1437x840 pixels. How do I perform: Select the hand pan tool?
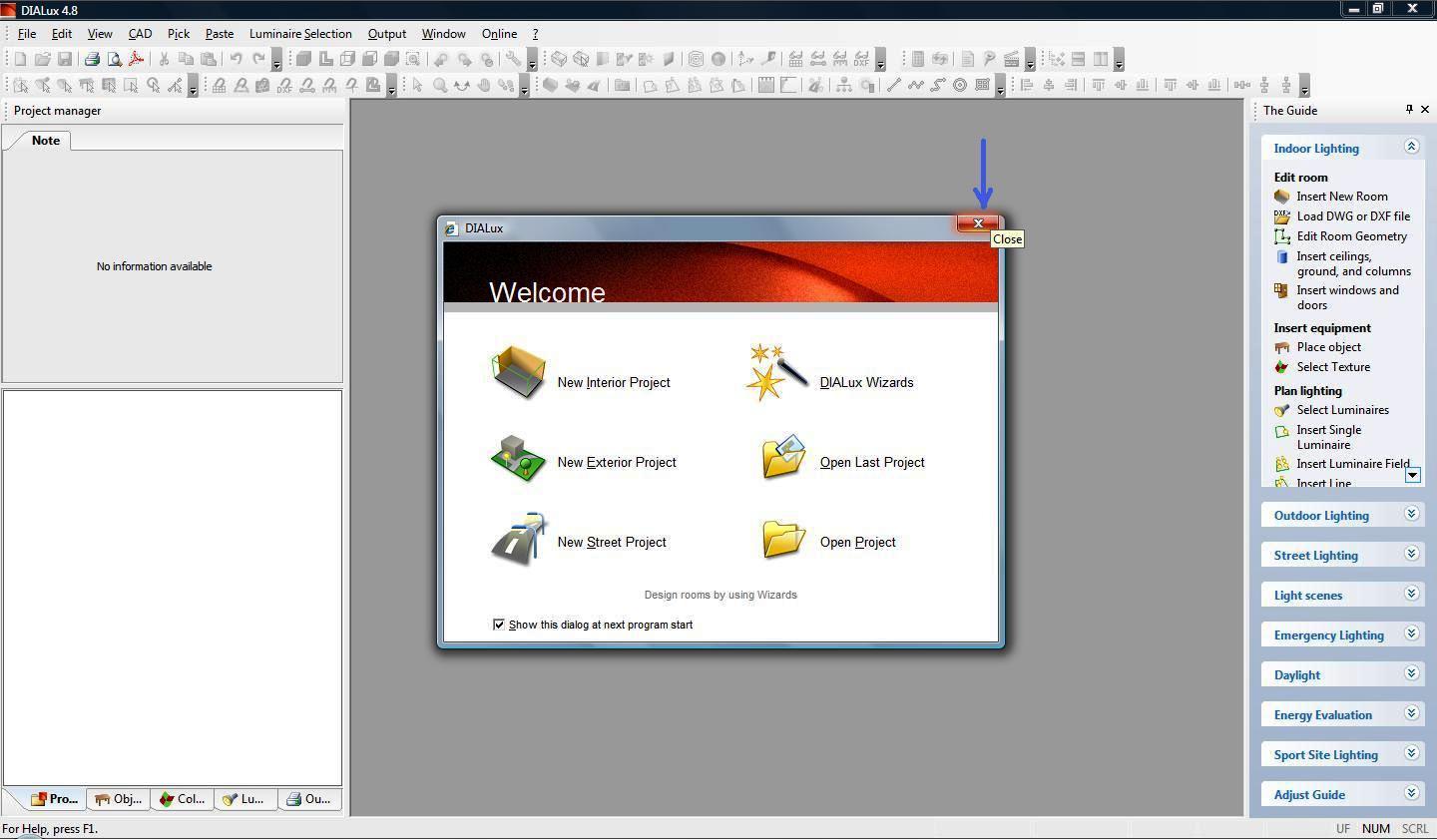[484, 85]
